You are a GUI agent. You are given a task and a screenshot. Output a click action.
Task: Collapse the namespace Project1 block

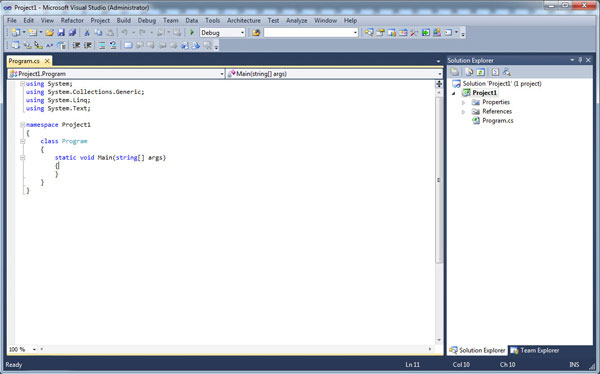pyautogui.click(x=22, y=124)
